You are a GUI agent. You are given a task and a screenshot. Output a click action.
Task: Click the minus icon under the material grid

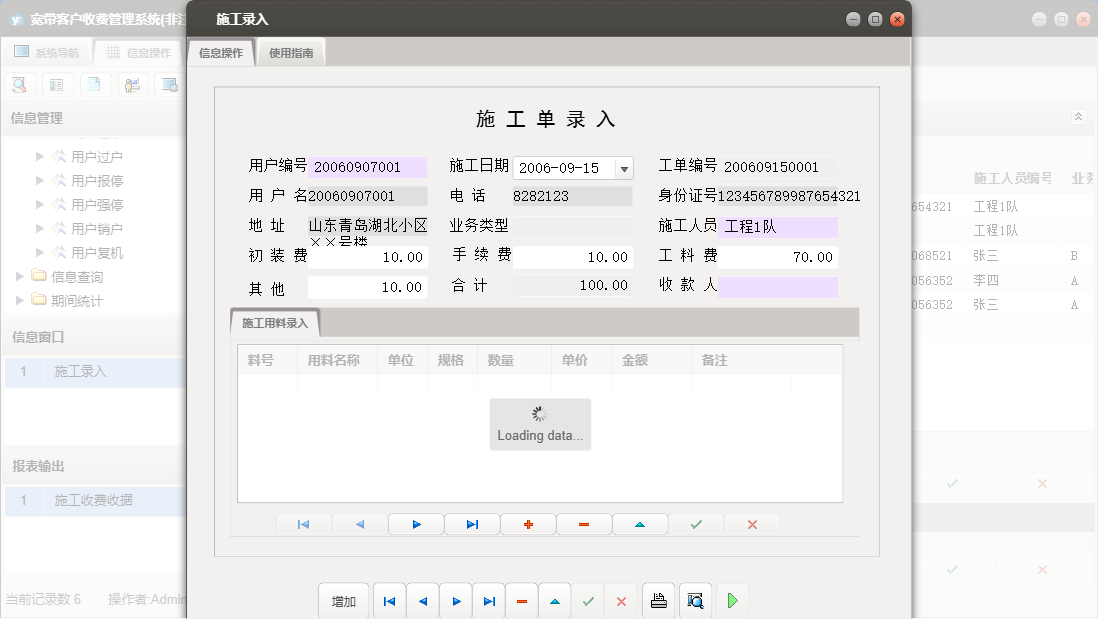584,524
